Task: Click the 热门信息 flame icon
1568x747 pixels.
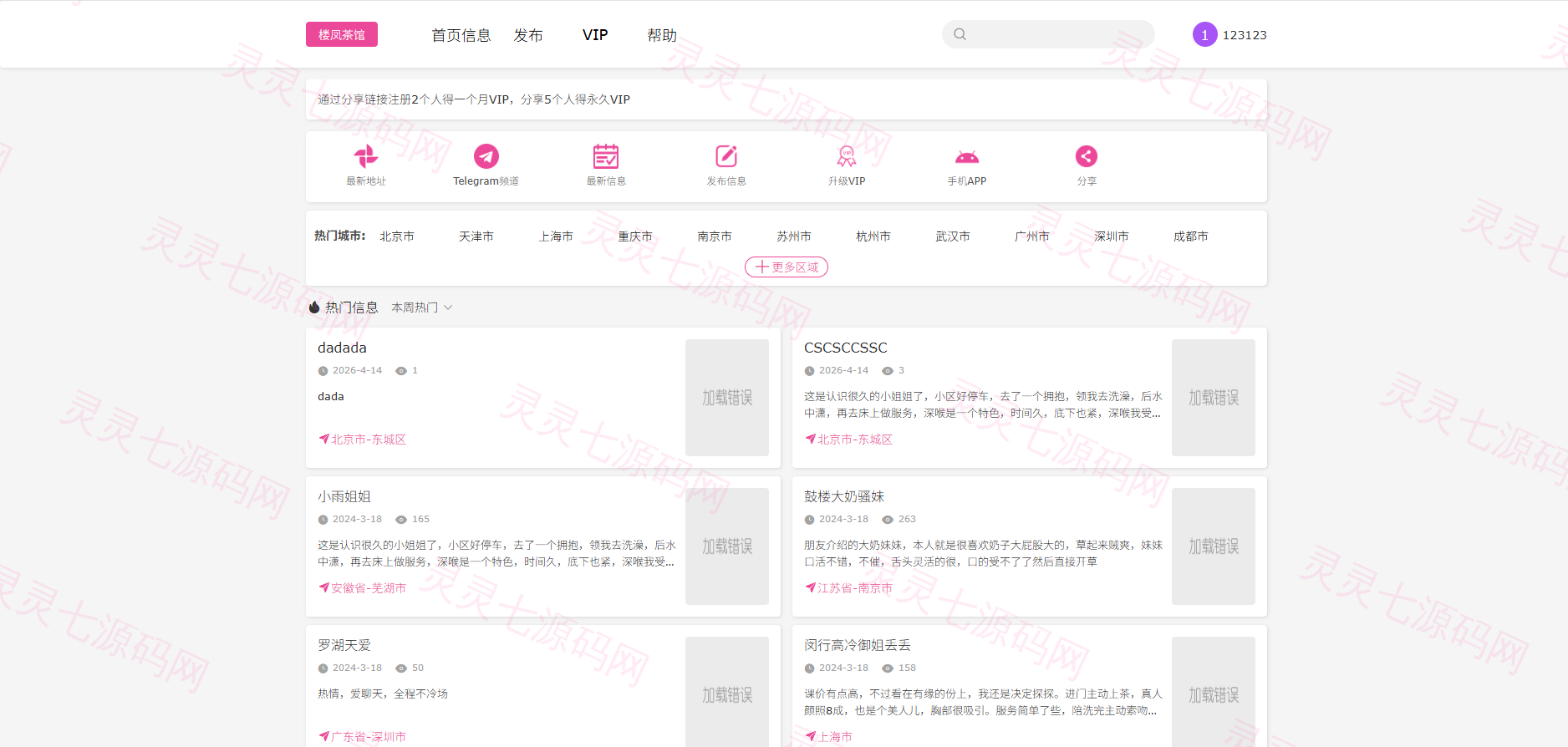Action: pyautogui.click(x=314, y=307)
